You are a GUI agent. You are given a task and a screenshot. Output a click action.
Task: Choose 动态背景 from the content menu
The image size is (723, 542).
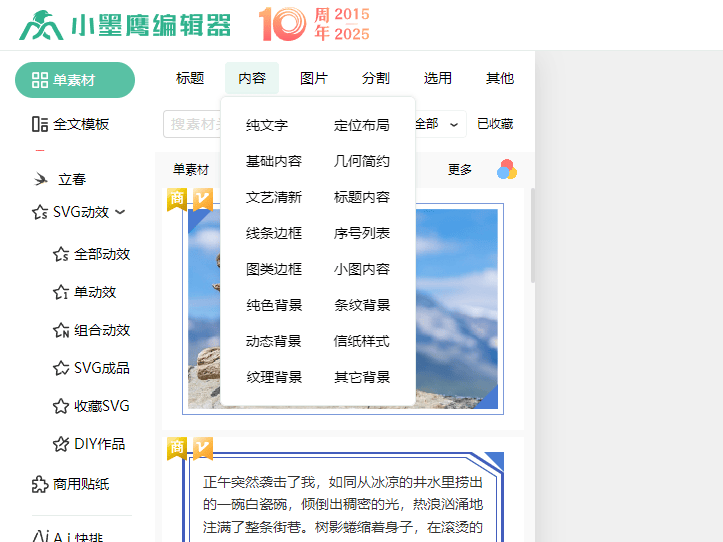pos(273,341)
